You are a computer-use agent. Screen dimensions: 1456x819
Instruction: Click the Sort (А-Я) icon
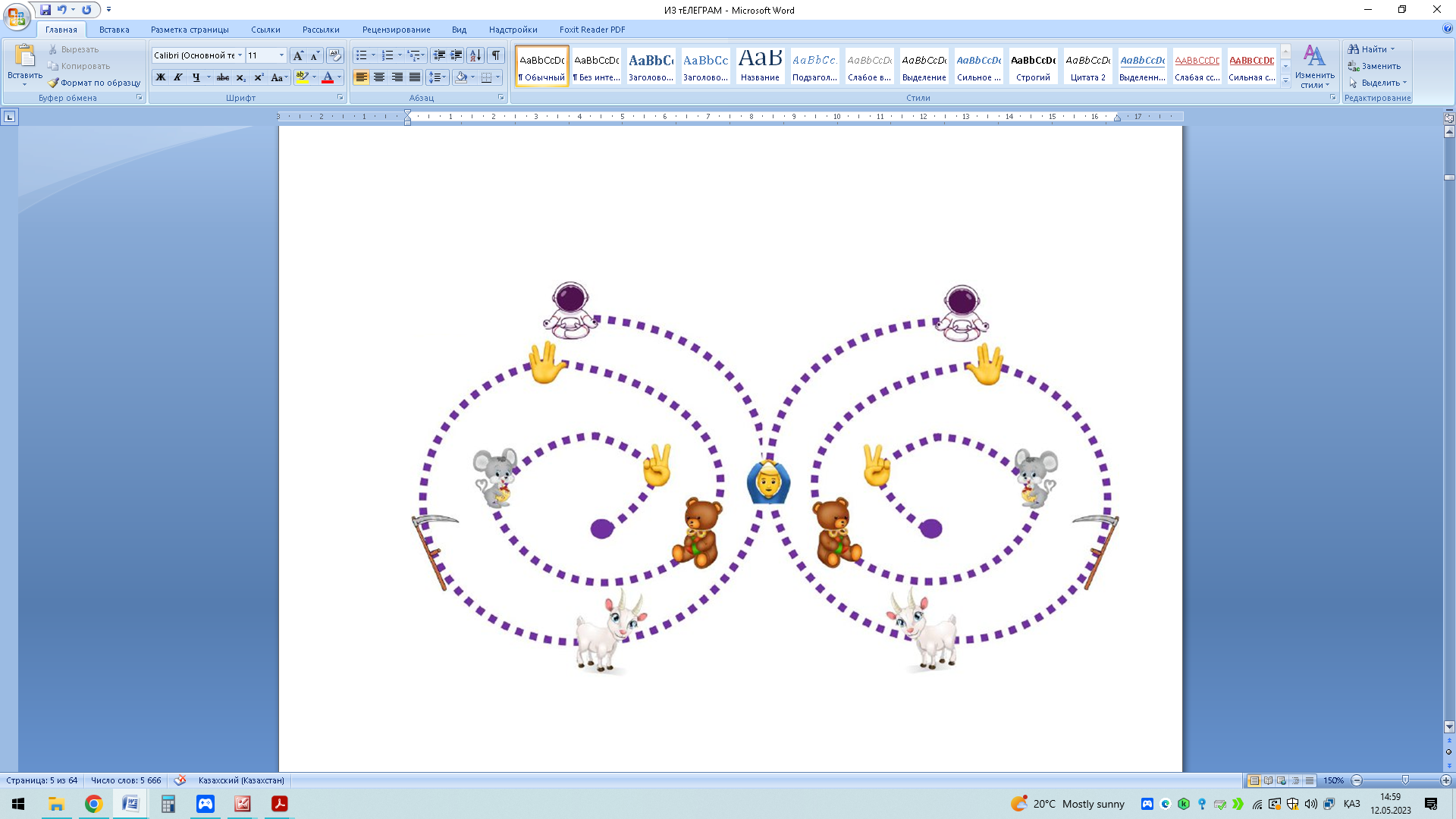click(475, 55)
